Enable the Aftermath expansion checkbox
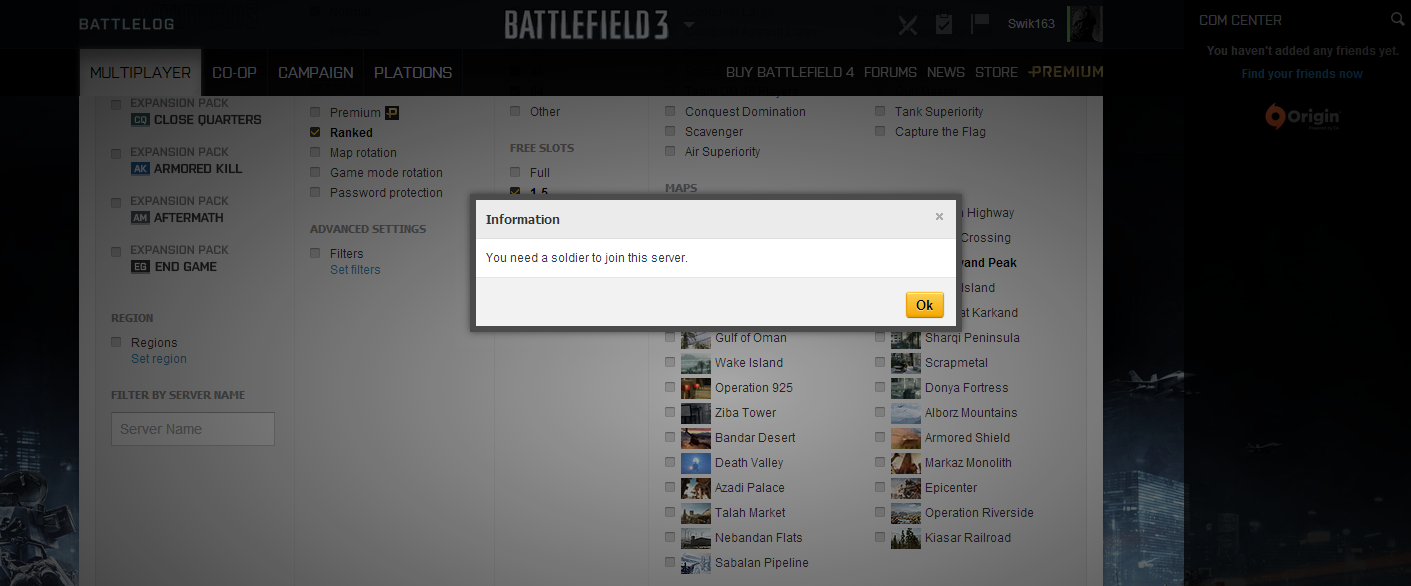This screenshot has width=1411, height=586. [x=116, y=202]
